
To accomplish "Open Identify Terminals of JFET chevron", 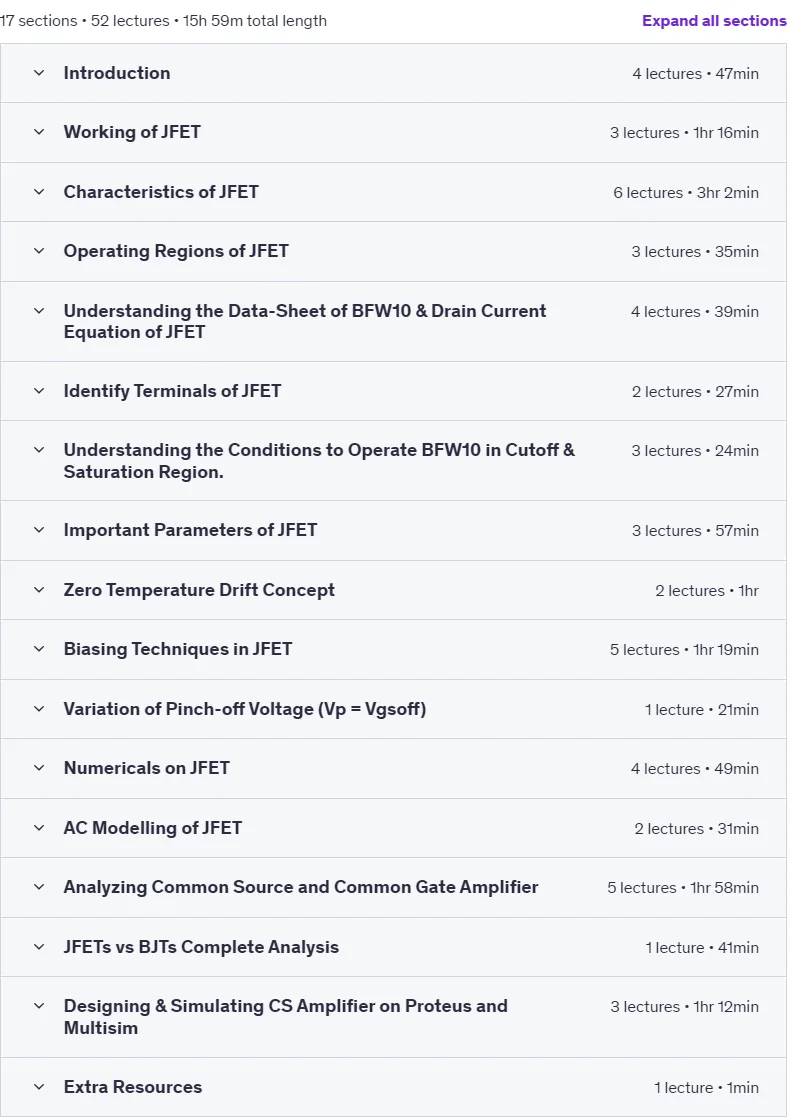I will point(39,390).
